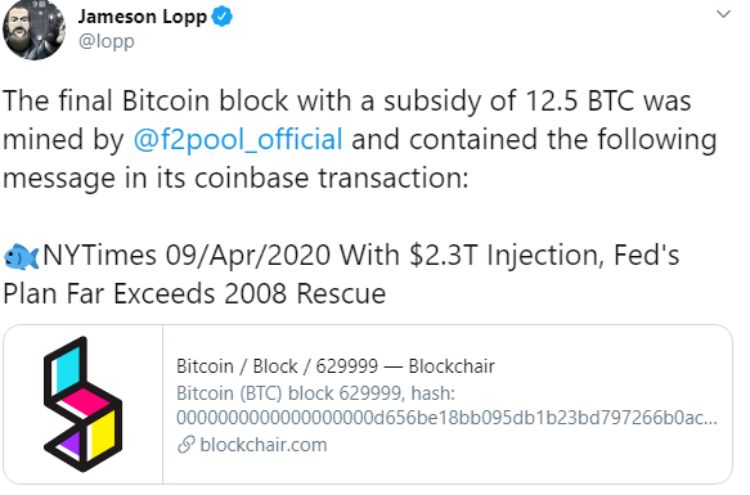Viewport: 750px width, 495px height.
Task: Click the blue verified badge
Action: [x=223, y=17]
